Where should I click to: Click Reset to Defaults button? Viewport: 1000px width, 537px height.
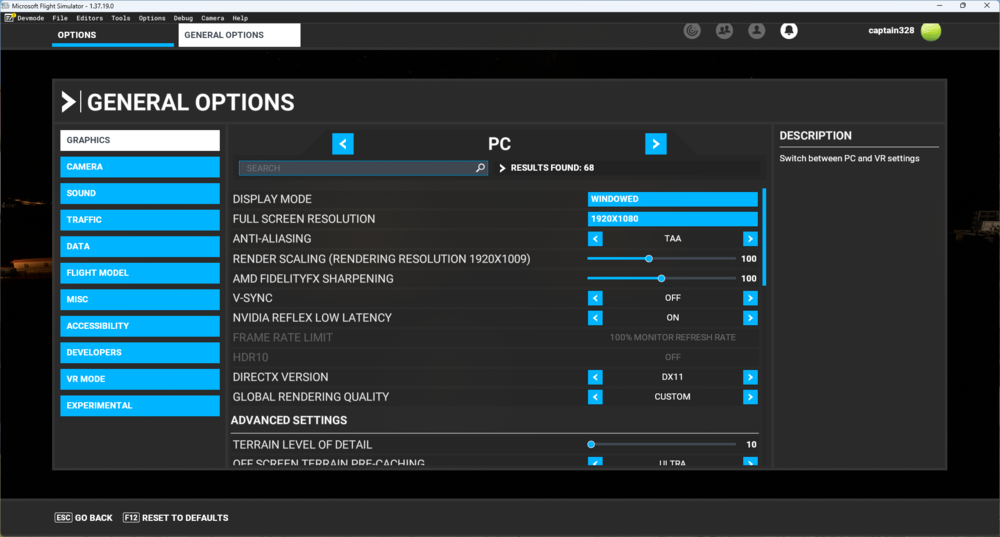click(x=176, y=518)
